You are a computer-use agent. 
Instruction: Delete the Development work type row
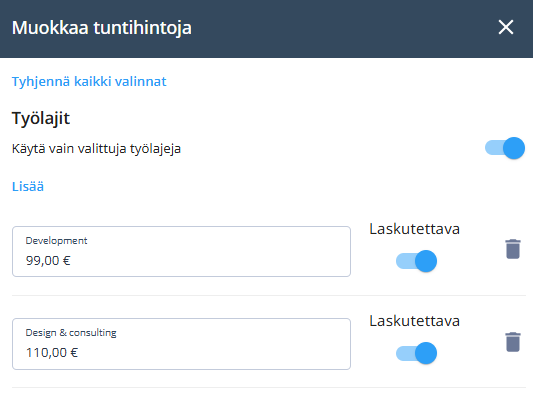tap(513, 249)
